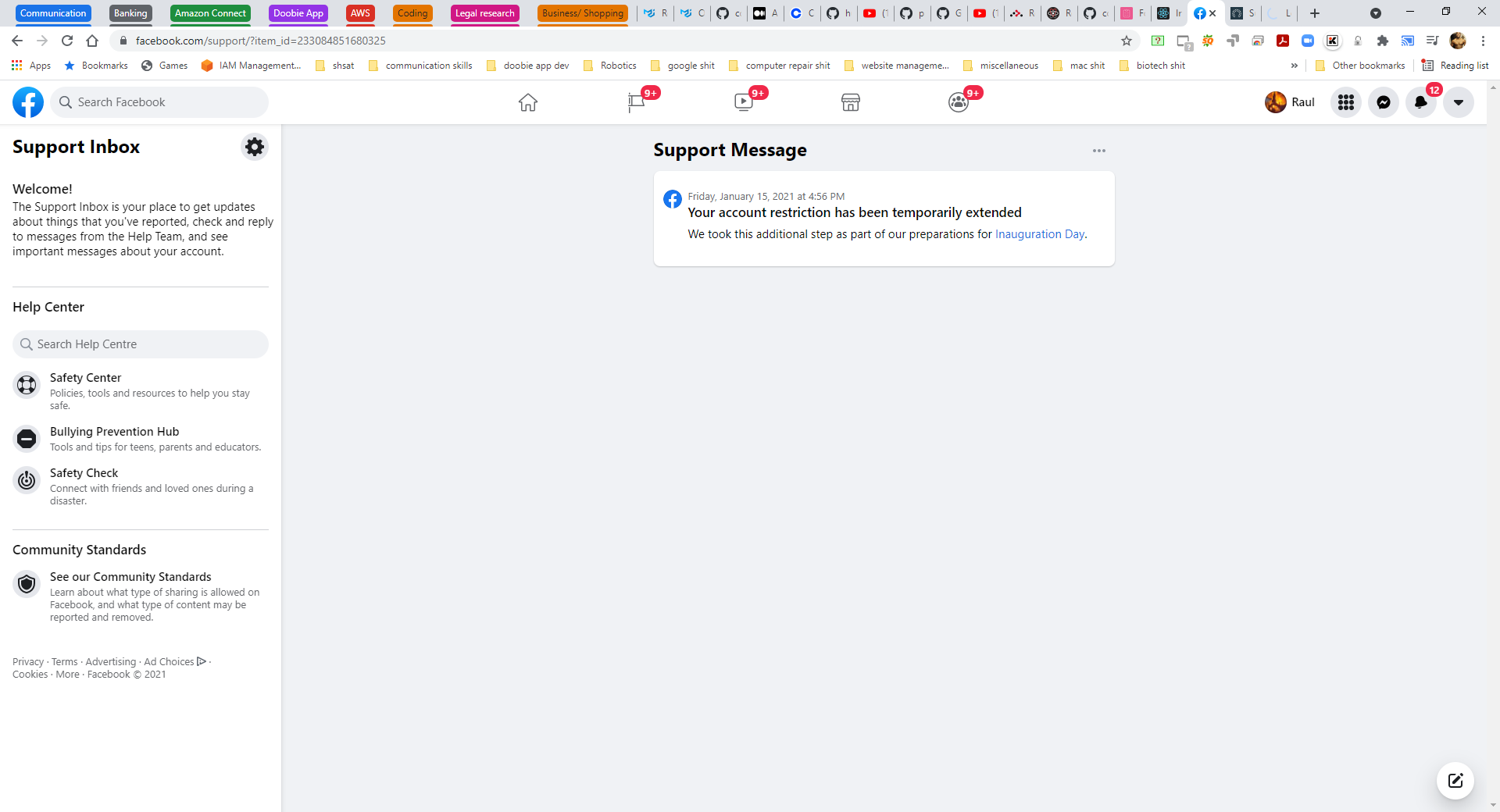Open the Bullying Prevention Hub link
The height and width of the screenshot is (812, 1500).
(x=115, y=432)
